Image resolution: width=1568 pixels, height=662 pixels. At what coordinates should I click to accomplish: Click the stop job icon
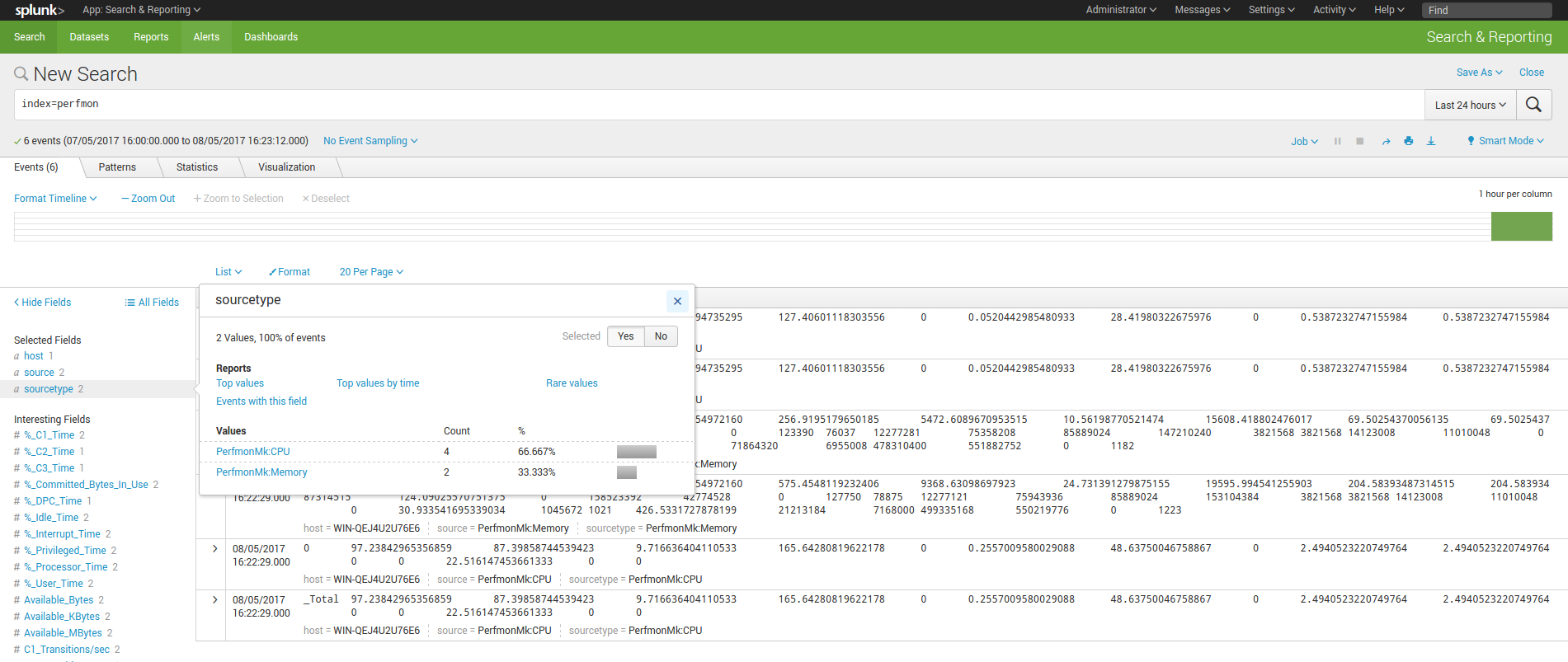(1360, 141)
